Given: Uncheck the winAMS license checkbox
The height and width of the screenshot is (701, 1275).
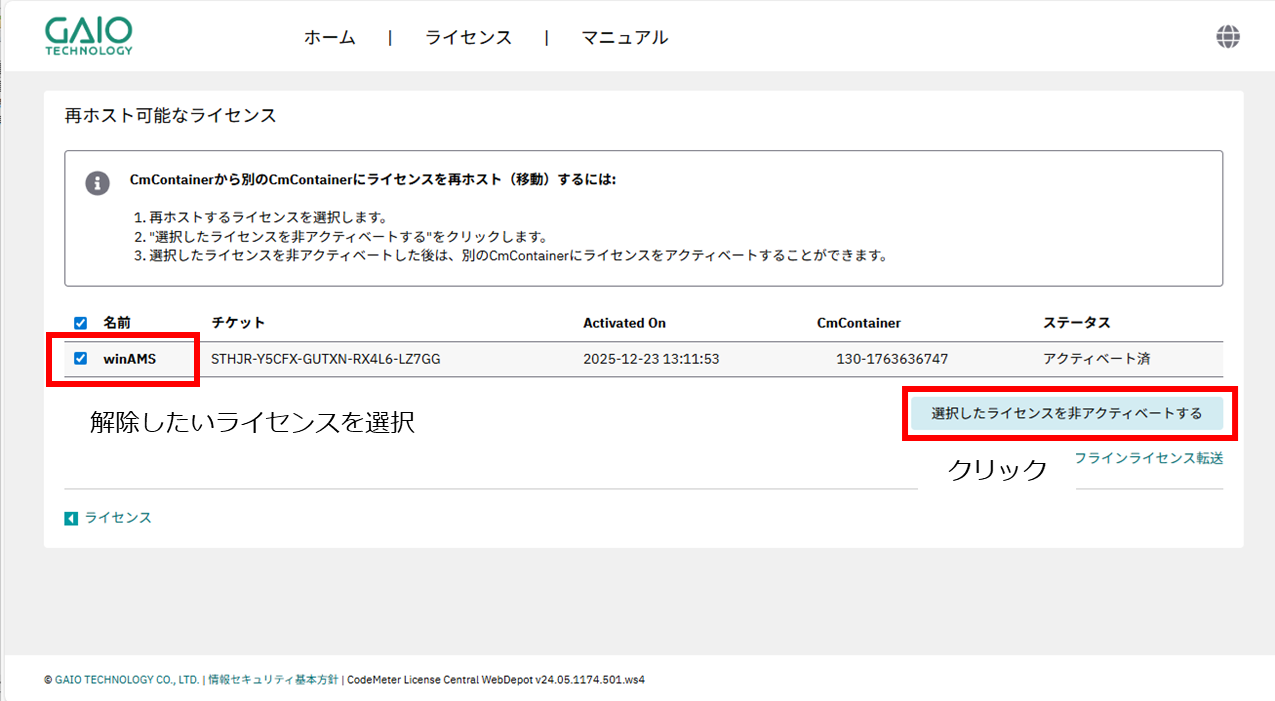Looking at the screenshot, I should click(x=81, y=358).
